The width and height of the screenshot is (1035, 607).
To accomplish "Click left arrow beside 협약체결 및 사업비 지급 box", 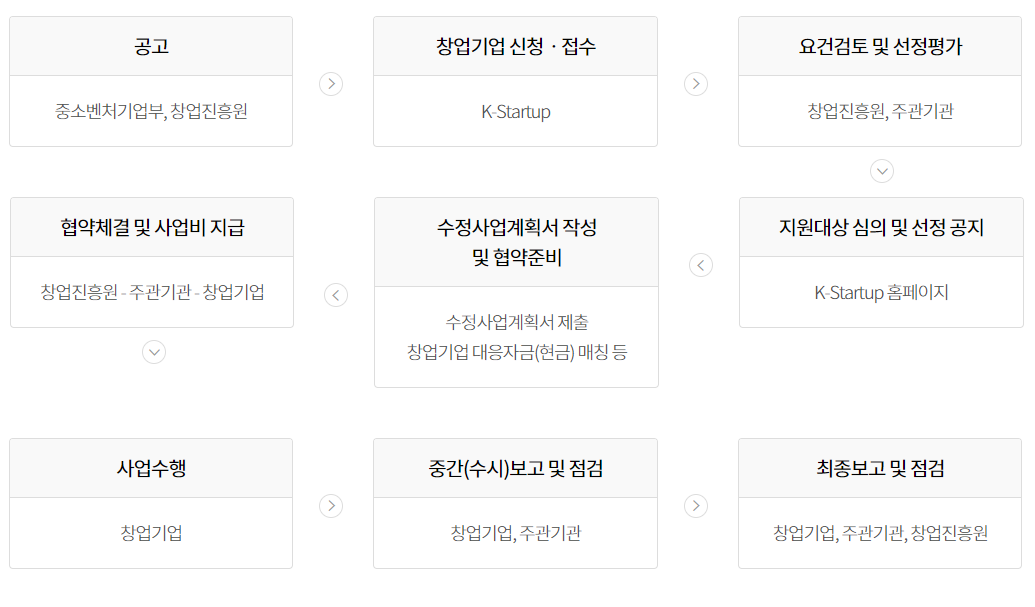I will (336, 295).
